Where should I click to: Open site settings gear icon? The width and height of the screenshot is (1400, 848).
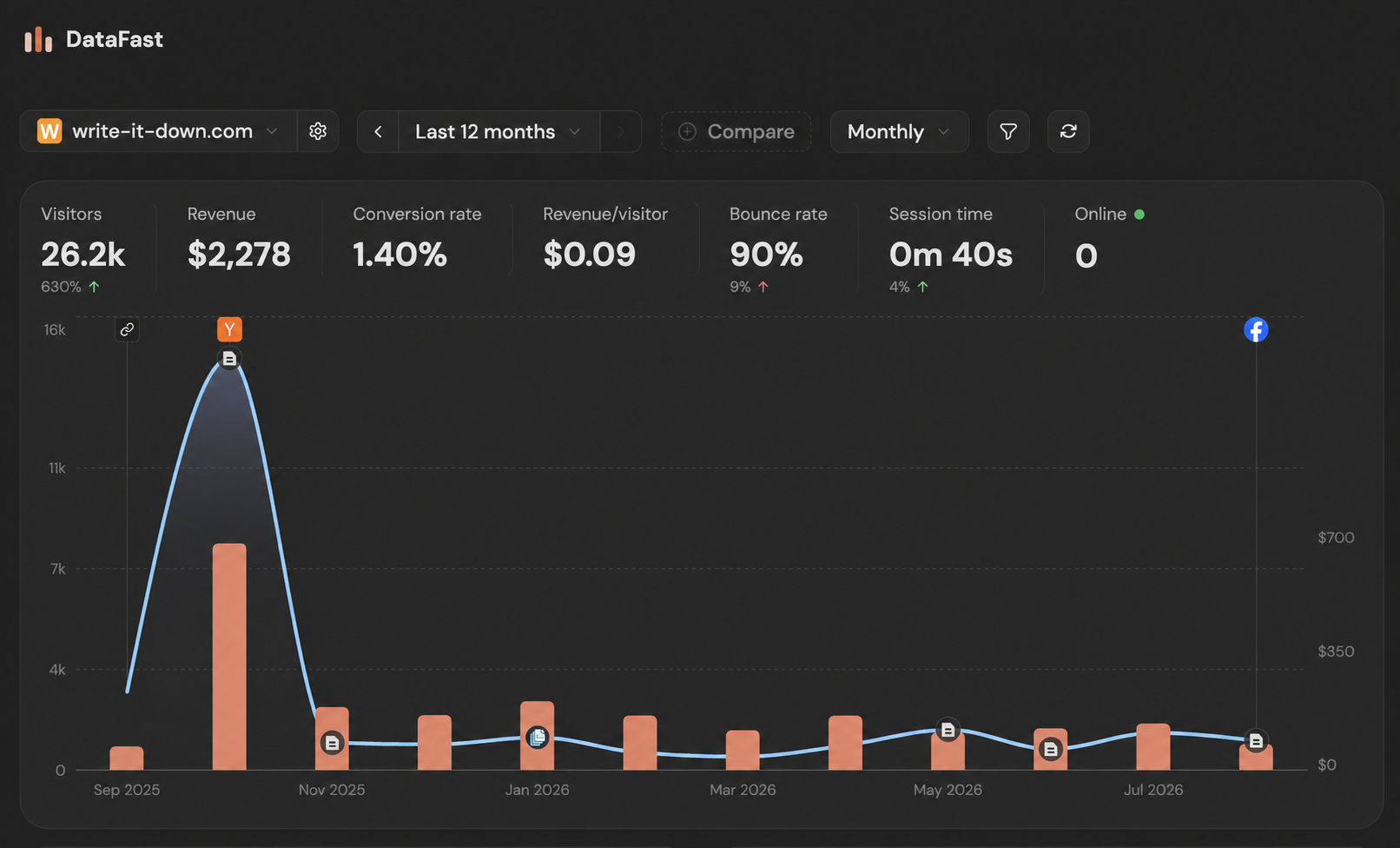pos(318,131)
